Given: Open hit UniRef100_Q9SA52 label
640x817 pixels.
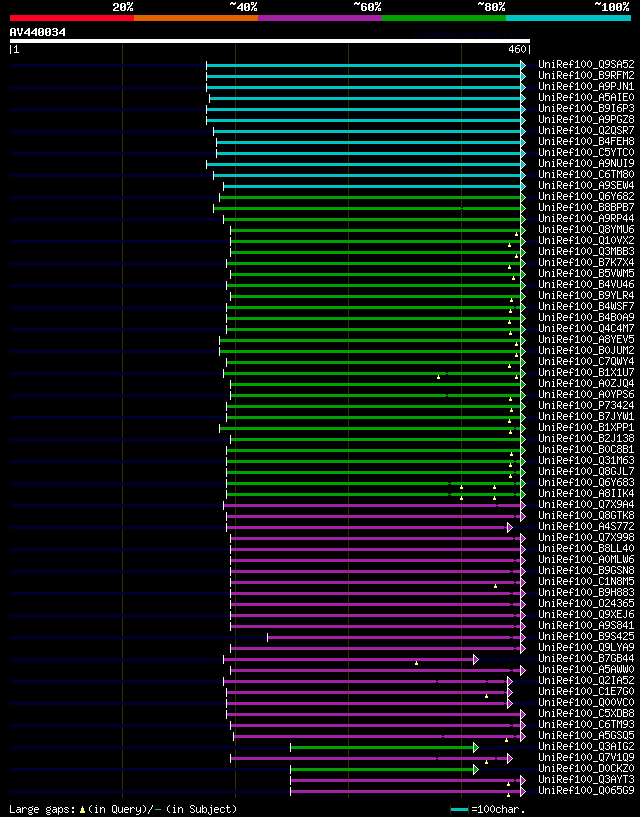Looking at the screenshot, I should click(586, 65).
